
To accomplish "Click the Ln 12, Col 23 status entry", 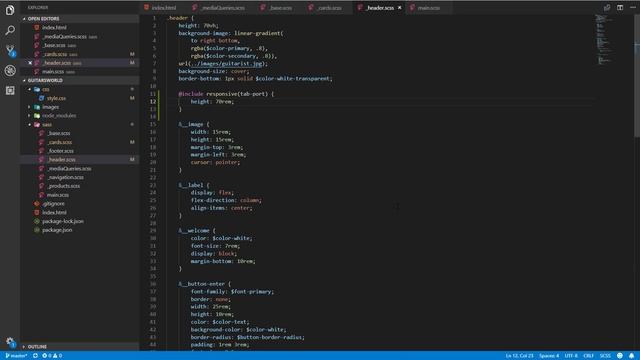I will [x=519, y=356].
